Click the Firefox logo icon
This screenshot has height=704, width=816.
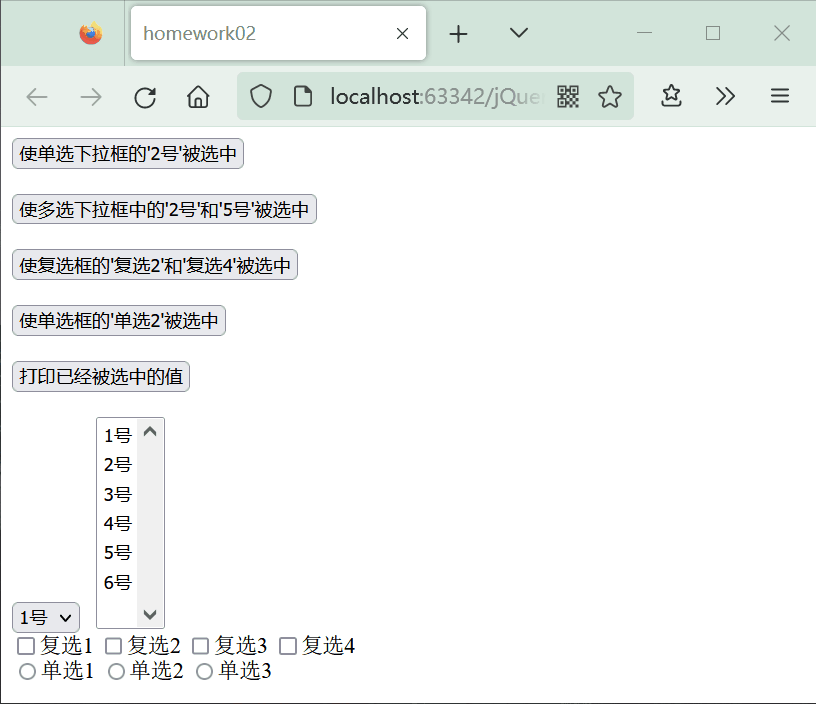(91, 33)
